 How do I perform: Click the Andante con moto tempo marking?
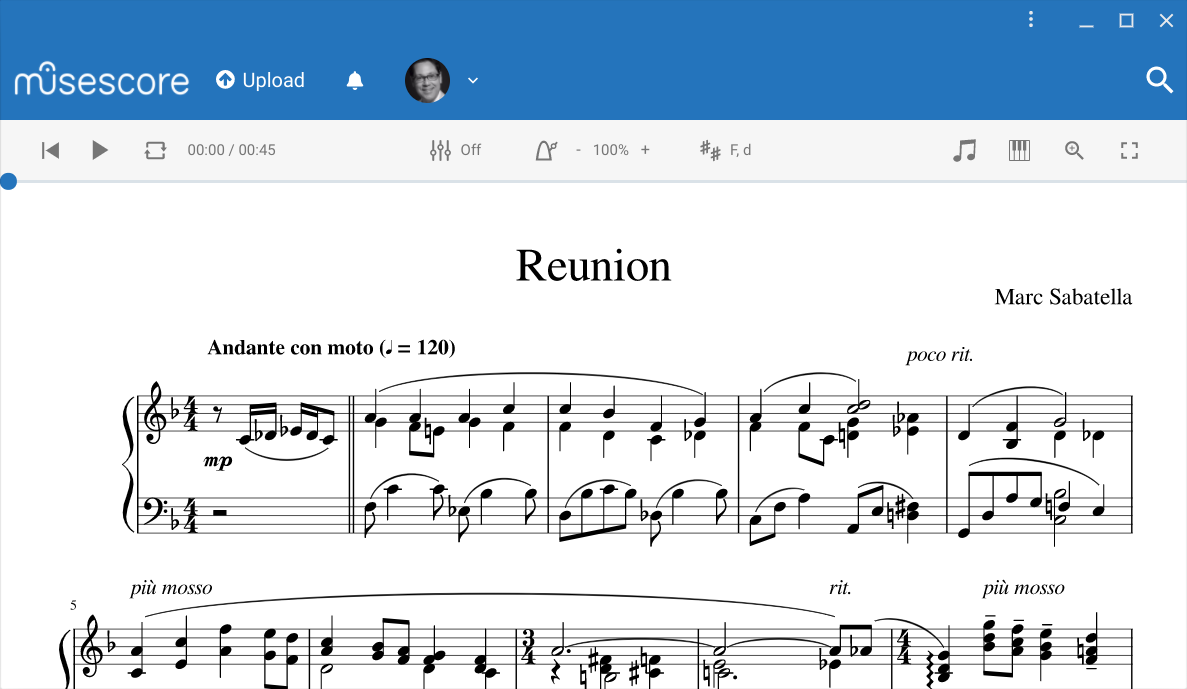pos(331,348)
